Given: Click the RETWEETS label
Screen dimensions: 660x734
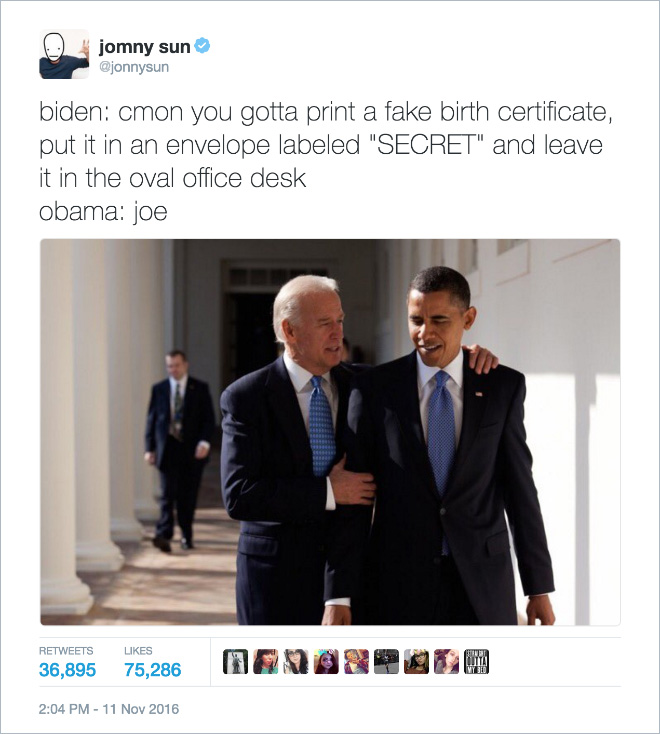Looking at the screenshot, I should point(66,651).
